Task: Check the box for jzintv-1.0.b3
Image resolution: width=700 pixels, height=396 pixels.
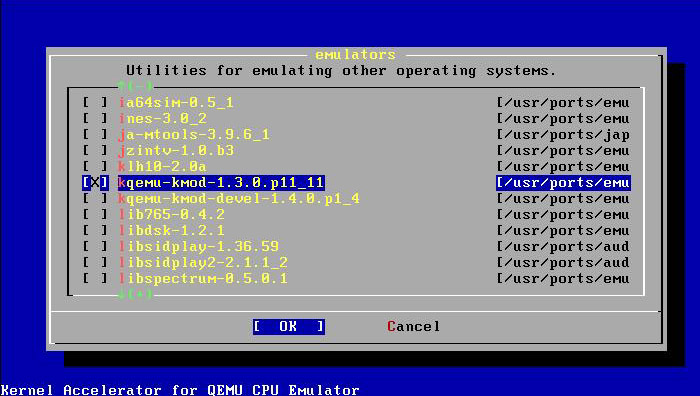Action: [x=95, y=150]
